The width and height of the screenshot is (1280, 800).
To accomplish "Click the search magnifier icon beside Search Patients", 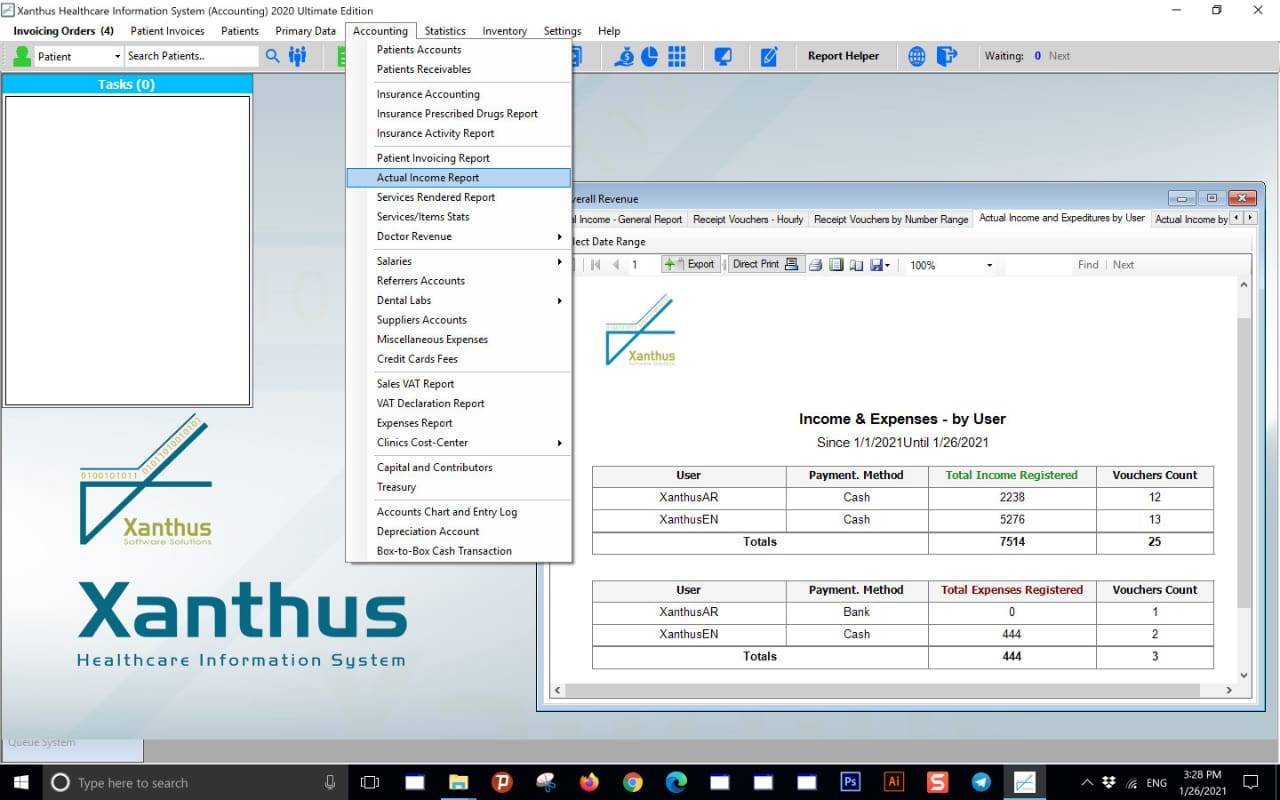I will tap(272, 56).
